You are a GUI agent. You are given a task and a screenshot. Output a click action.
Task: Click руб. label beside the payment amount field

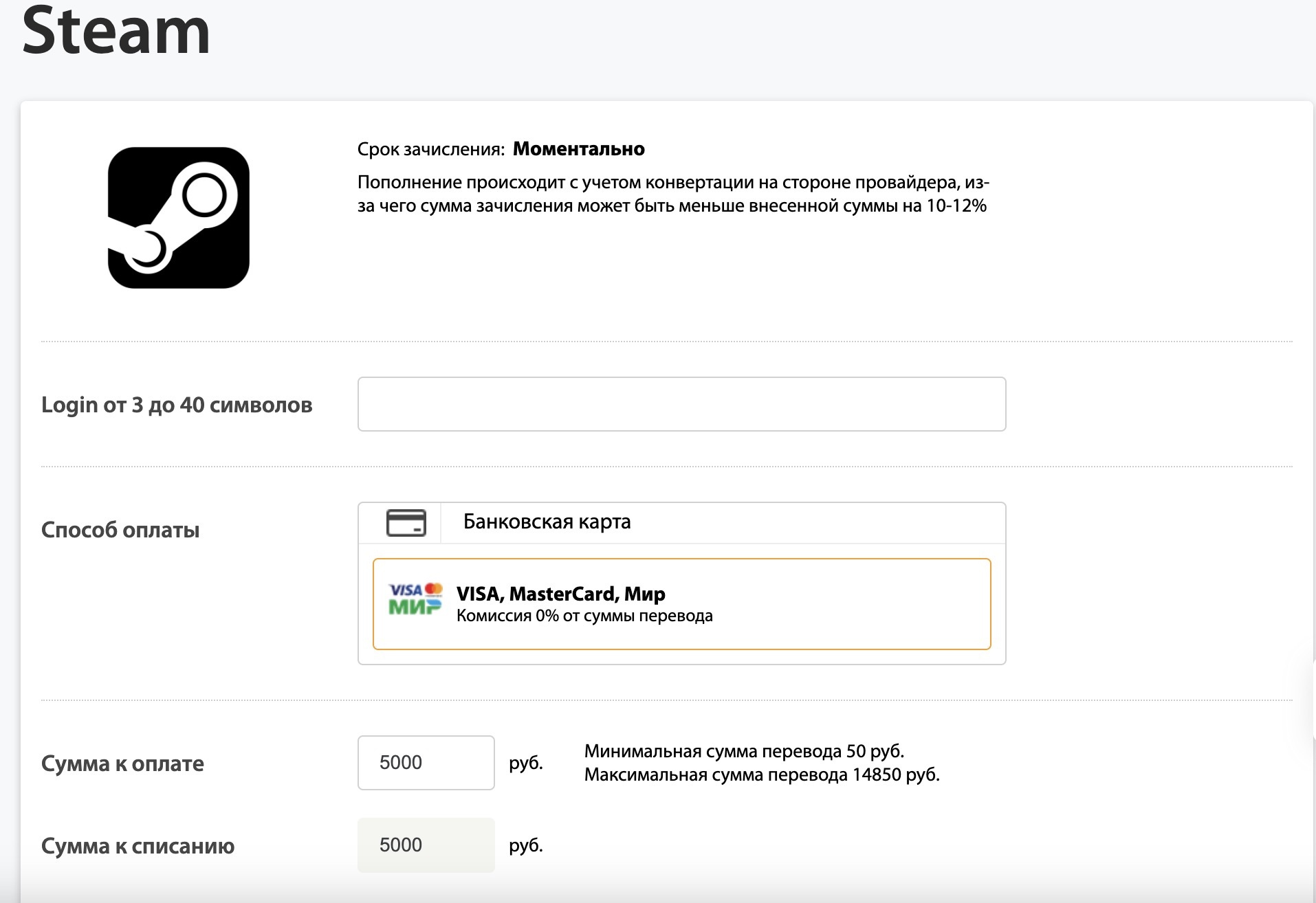click(526, 763)
